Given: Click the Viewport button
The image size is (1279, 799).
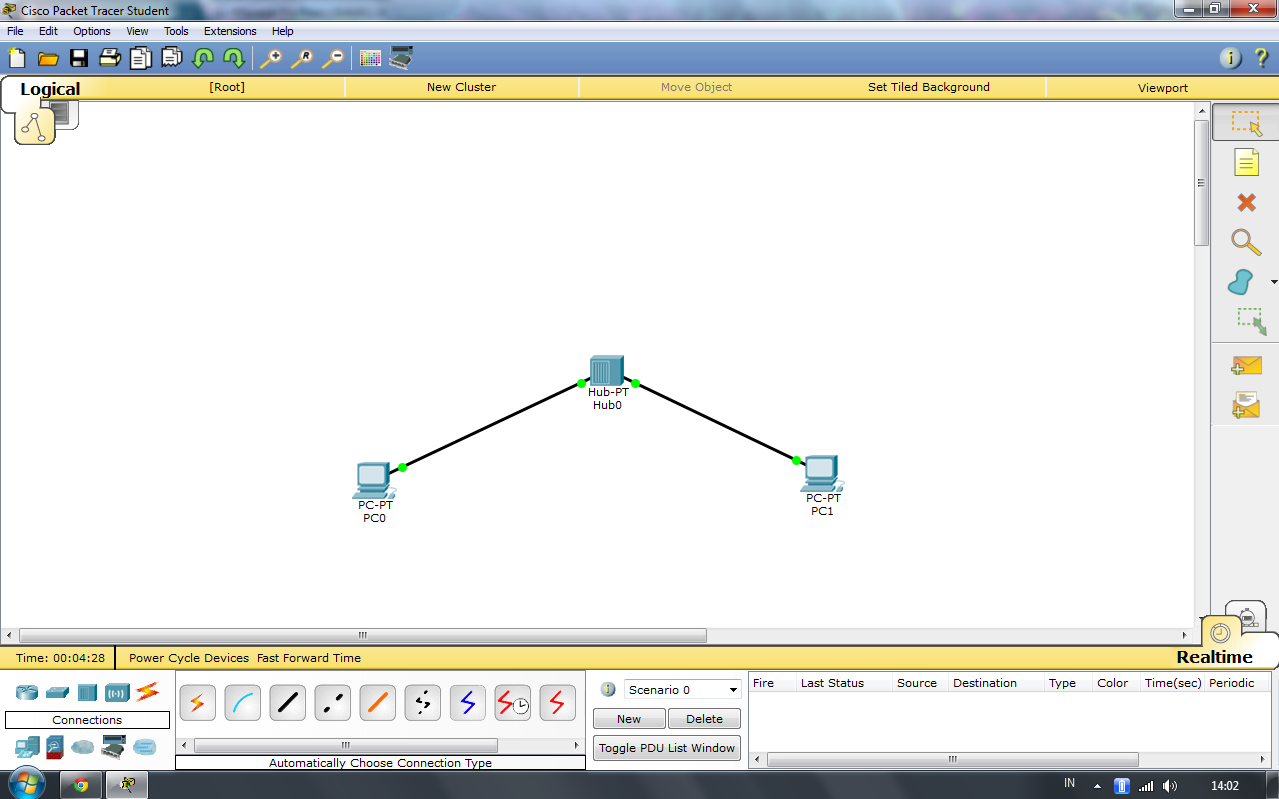Looking at the screenshot, I should (x=1163, y=87).
